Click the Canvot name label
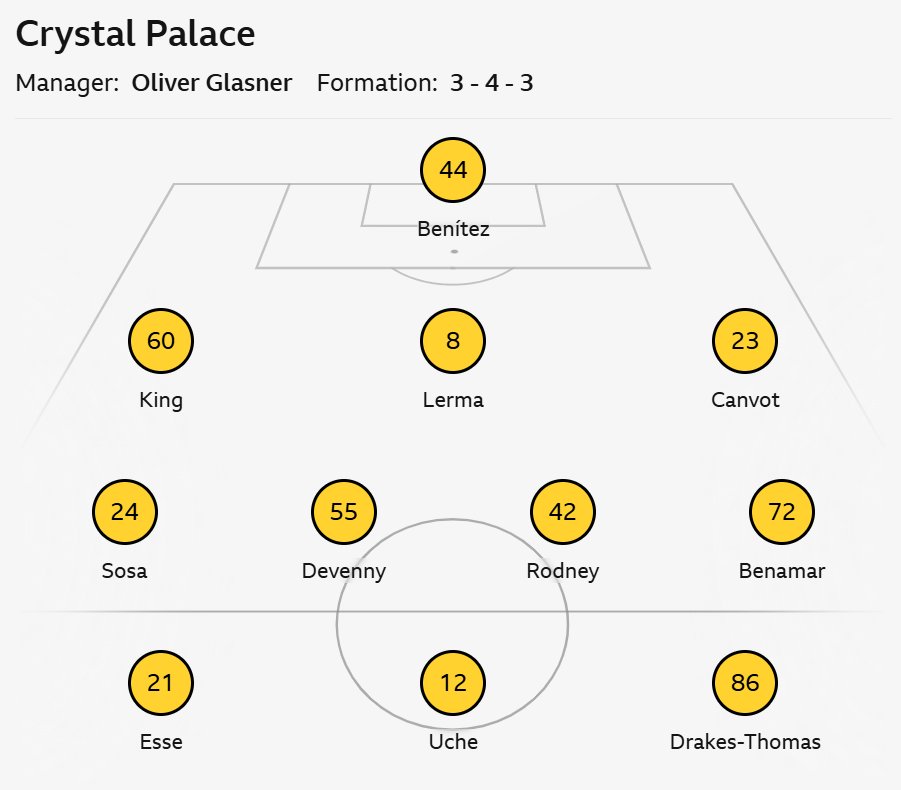Screen dimensions: 901x790 (x=745, y=400)
